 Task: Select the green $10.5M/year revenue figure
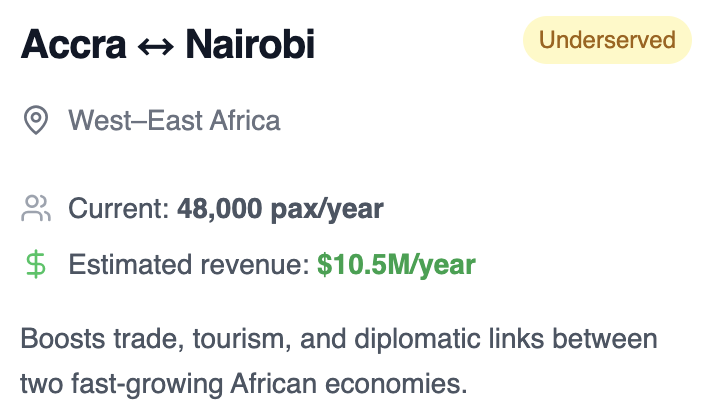click(x=396, y=265)
